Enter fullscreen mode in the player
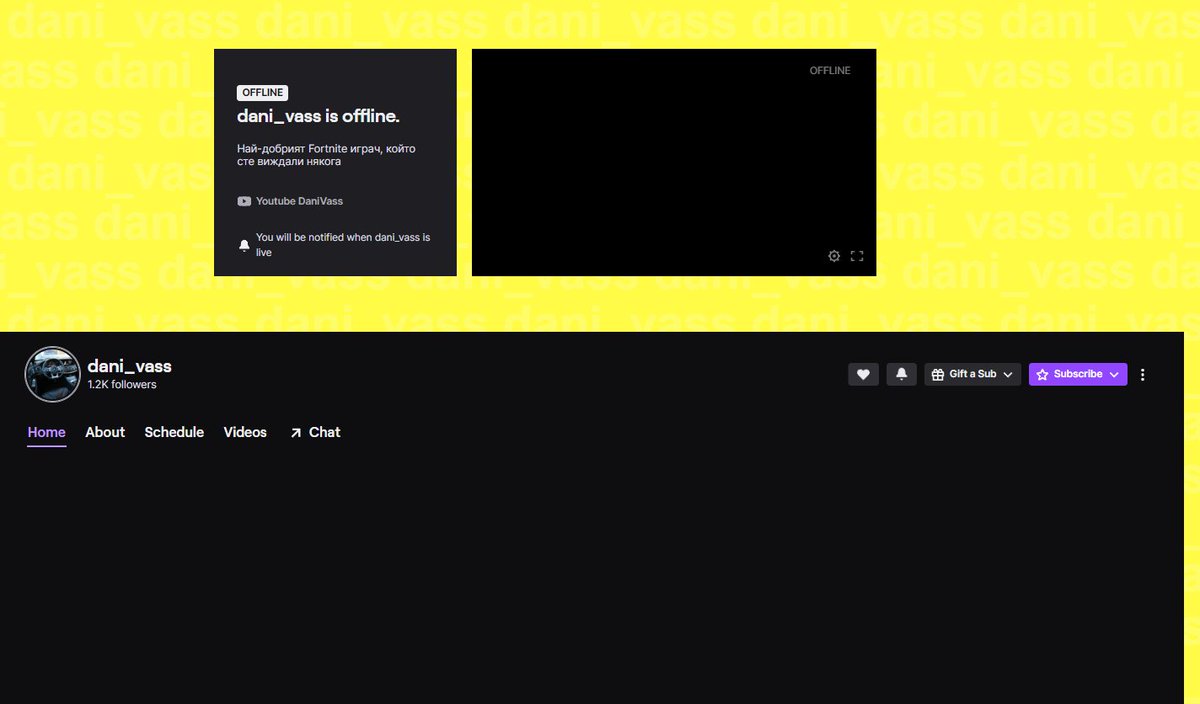Image resolution: width=1200 pixels, height=704 pixels. [857, 256]
